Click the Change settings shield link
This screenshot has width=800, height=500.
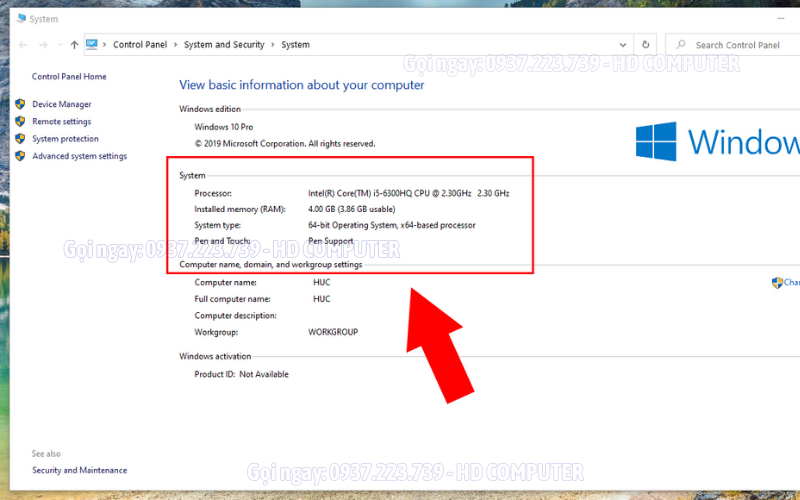786,282
